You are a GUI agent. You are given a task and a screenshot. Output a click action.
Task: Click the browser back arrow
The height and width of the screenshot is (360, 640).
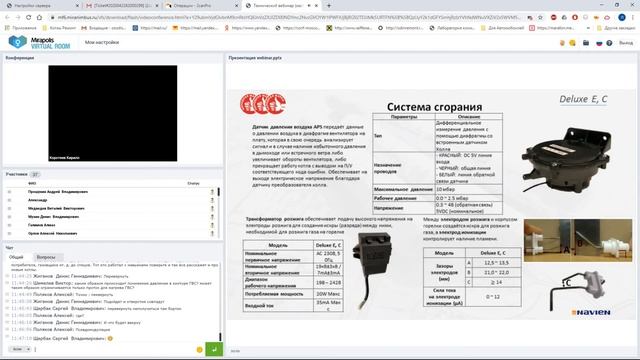point(7,18)
